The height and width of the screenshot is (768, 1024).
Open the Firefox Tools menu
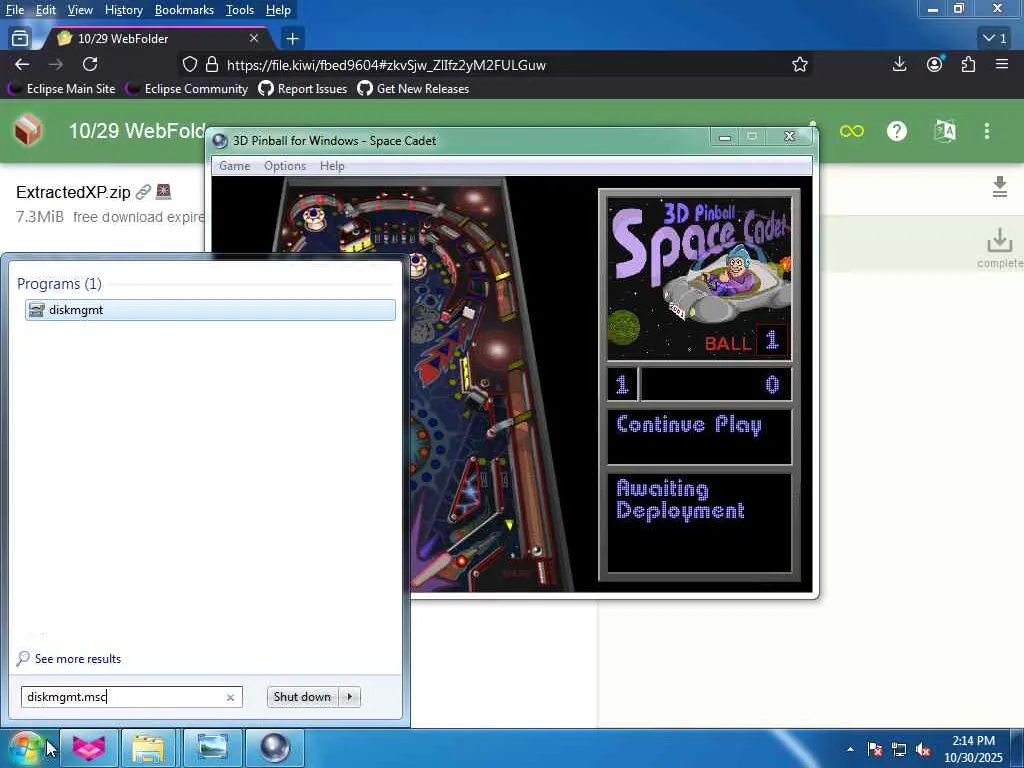pyautogui.click(x=240, y=10)
